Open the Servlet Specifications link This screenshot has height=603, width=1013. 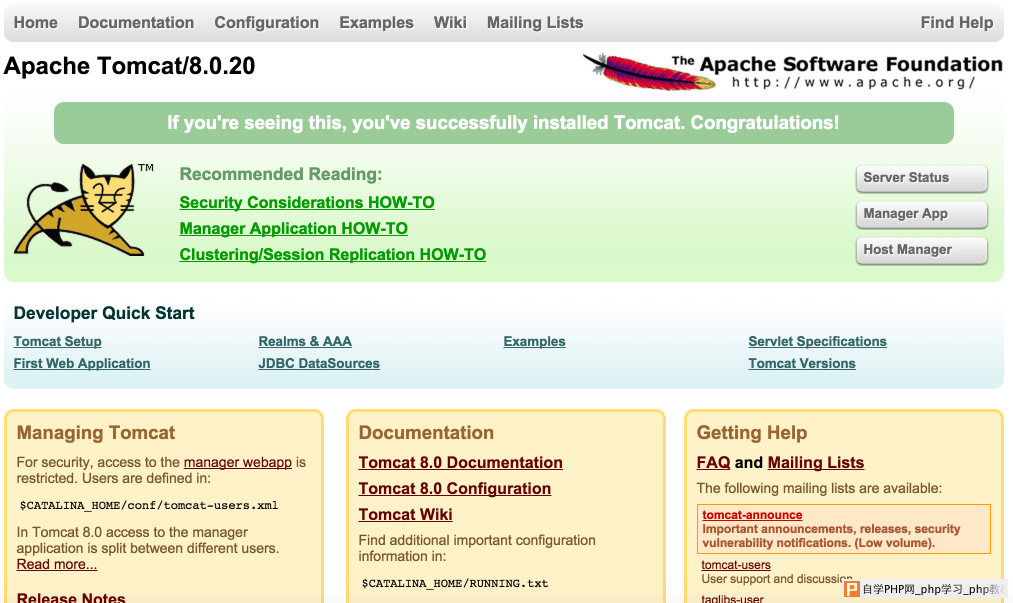tap(817, 341)
